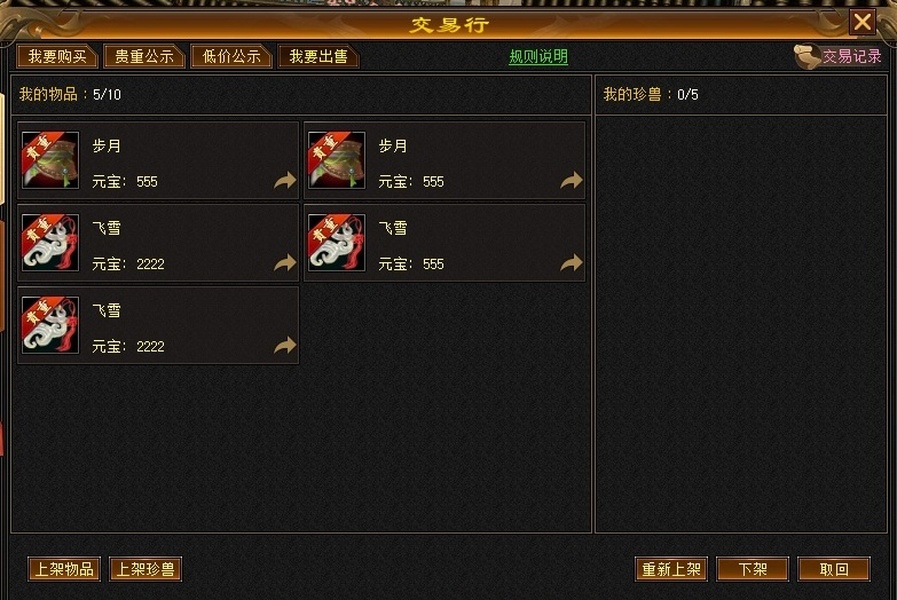Click share arrow on second 步月 listing
Viewport: 897px width, 600px height.
coord(571,180)
